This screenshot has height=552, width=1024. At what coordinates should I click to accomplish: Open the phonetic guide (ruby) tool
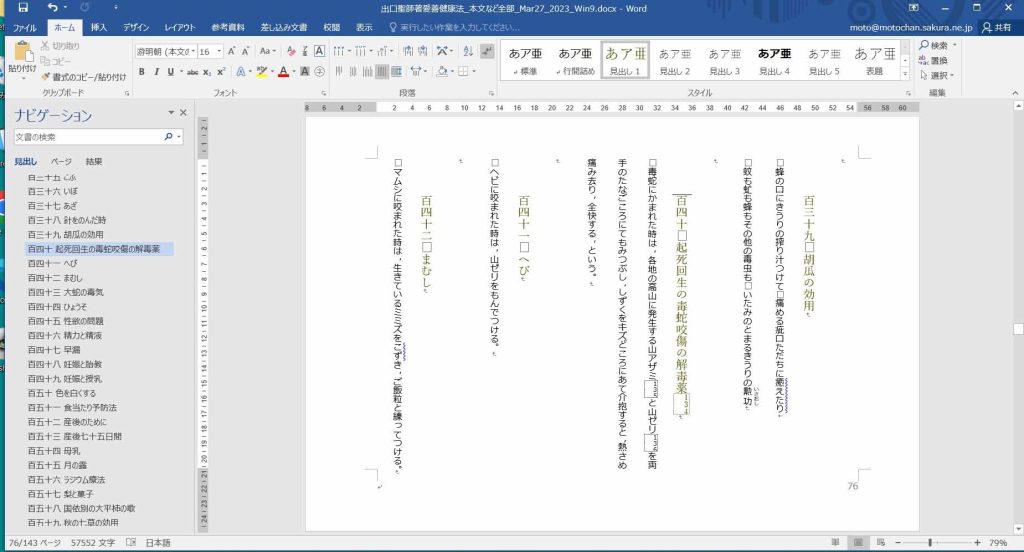coord(305,51)
